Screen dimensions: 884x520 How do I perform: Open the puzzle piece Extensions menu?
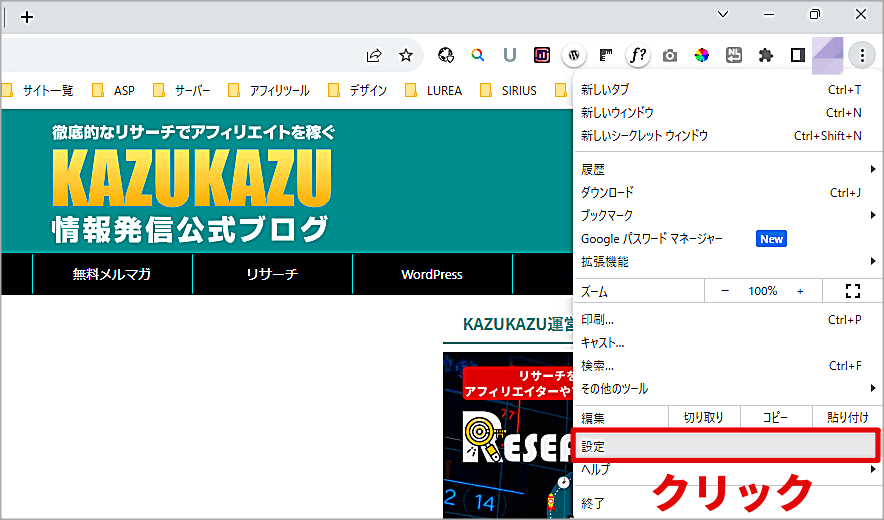766,55
